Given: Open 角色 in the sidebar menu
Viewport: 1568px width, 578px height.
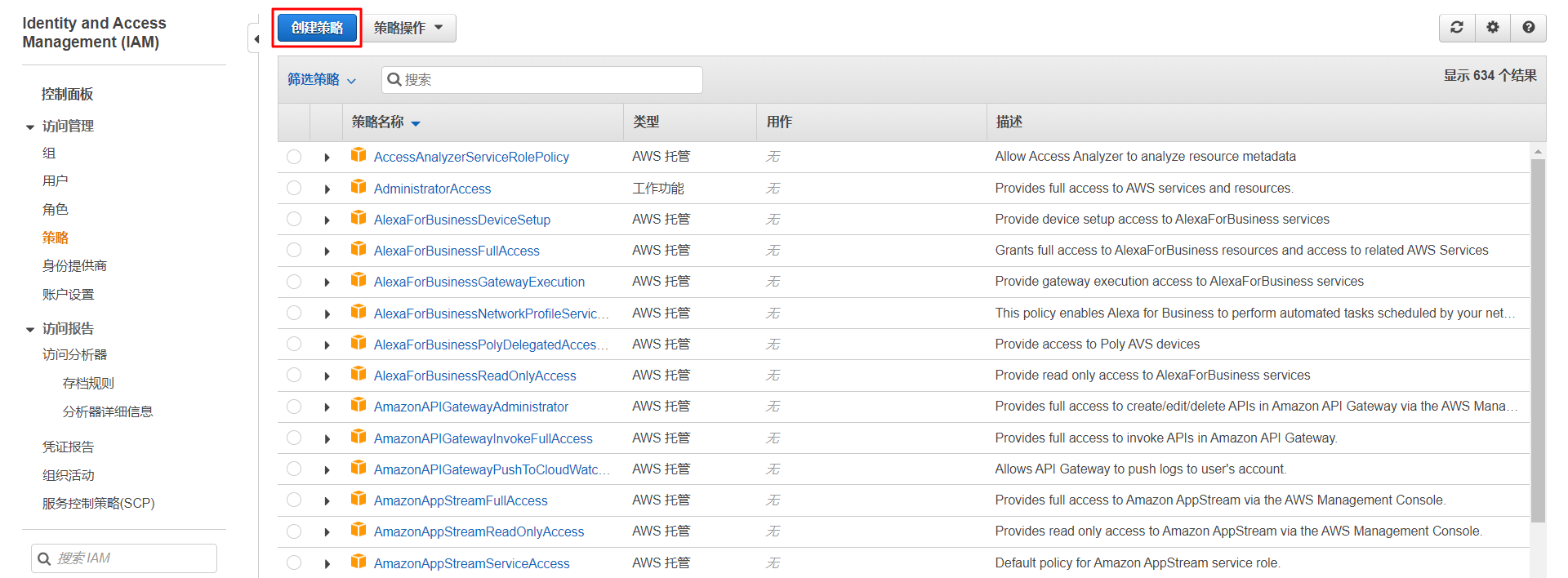Looking at the screenshot, I should 56,209.
